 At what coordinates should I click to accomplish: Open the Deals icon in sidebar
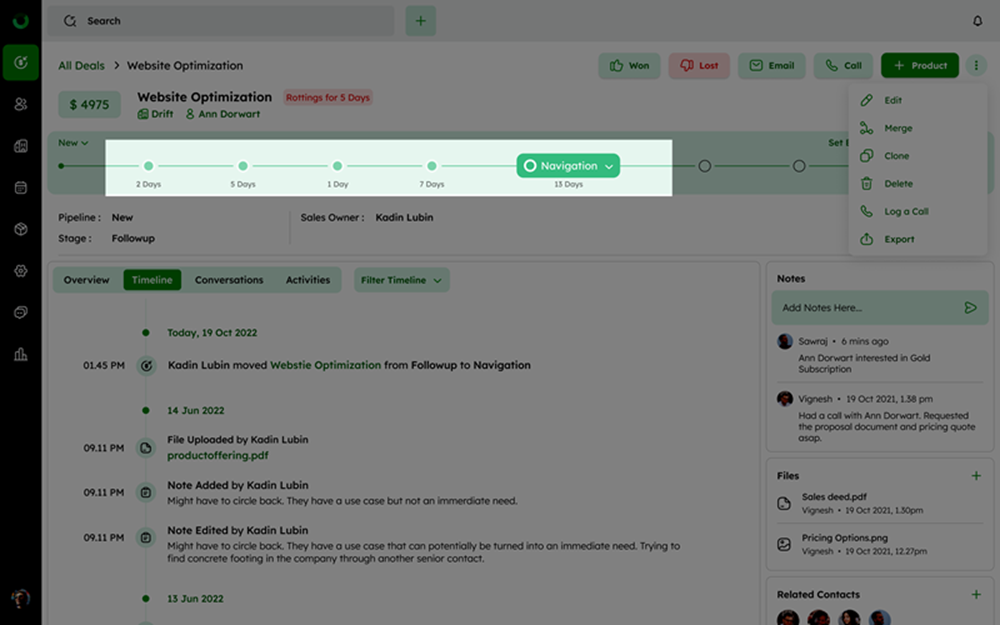pyautogui.click(x=20, y=62)
